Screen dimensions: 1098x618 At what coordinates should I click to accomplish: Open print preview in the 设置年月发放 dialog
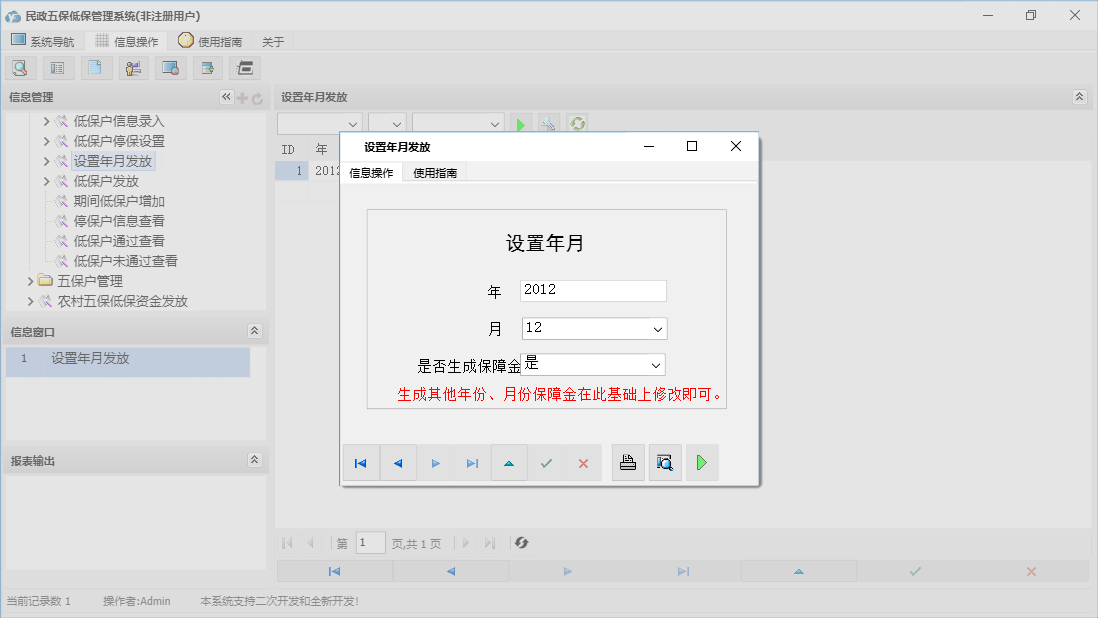(665, 462)
